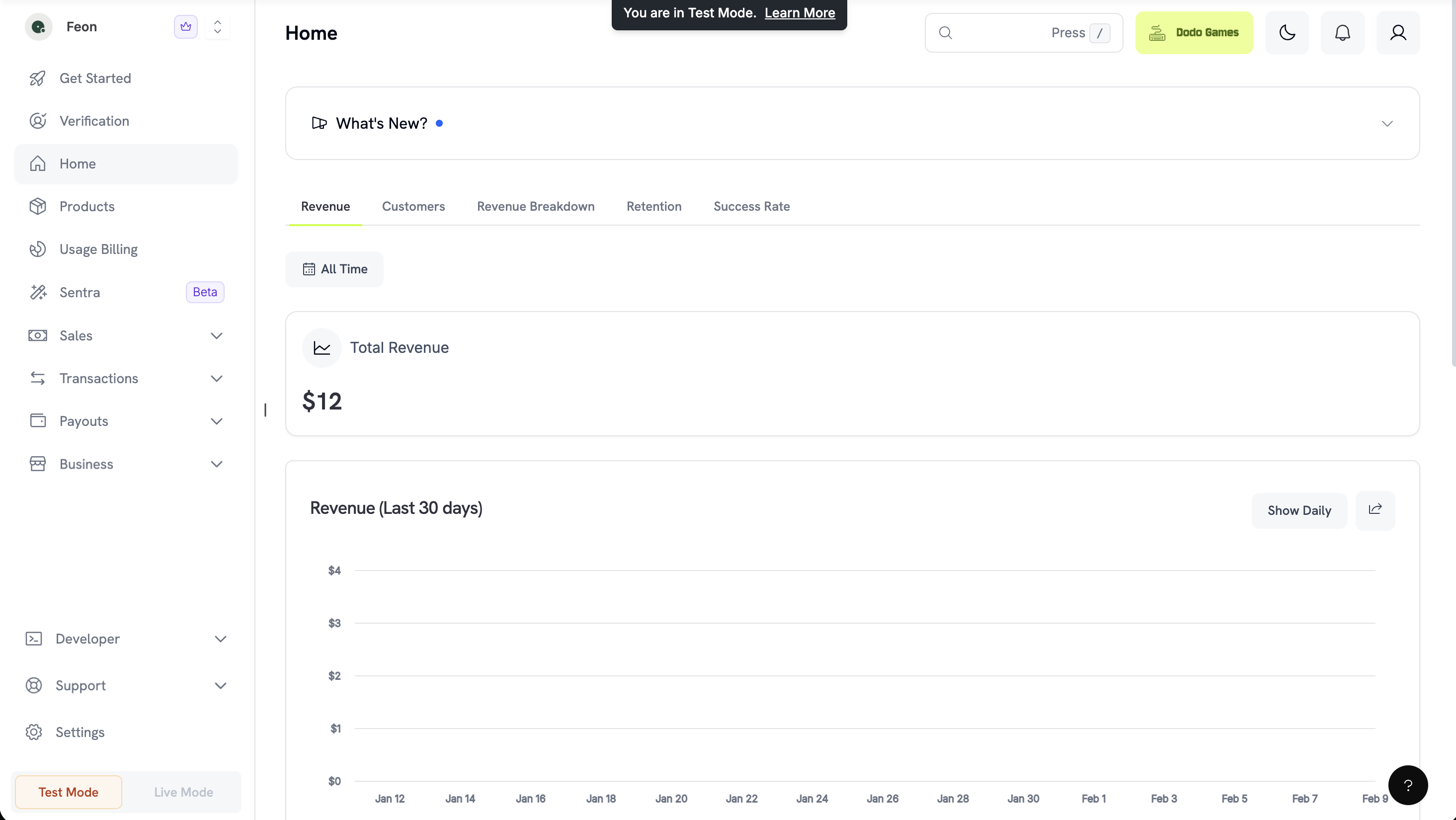Toggle Show Daily on the revenue chart
This screenshot has width=1456, height=820.
point(1299,510)
